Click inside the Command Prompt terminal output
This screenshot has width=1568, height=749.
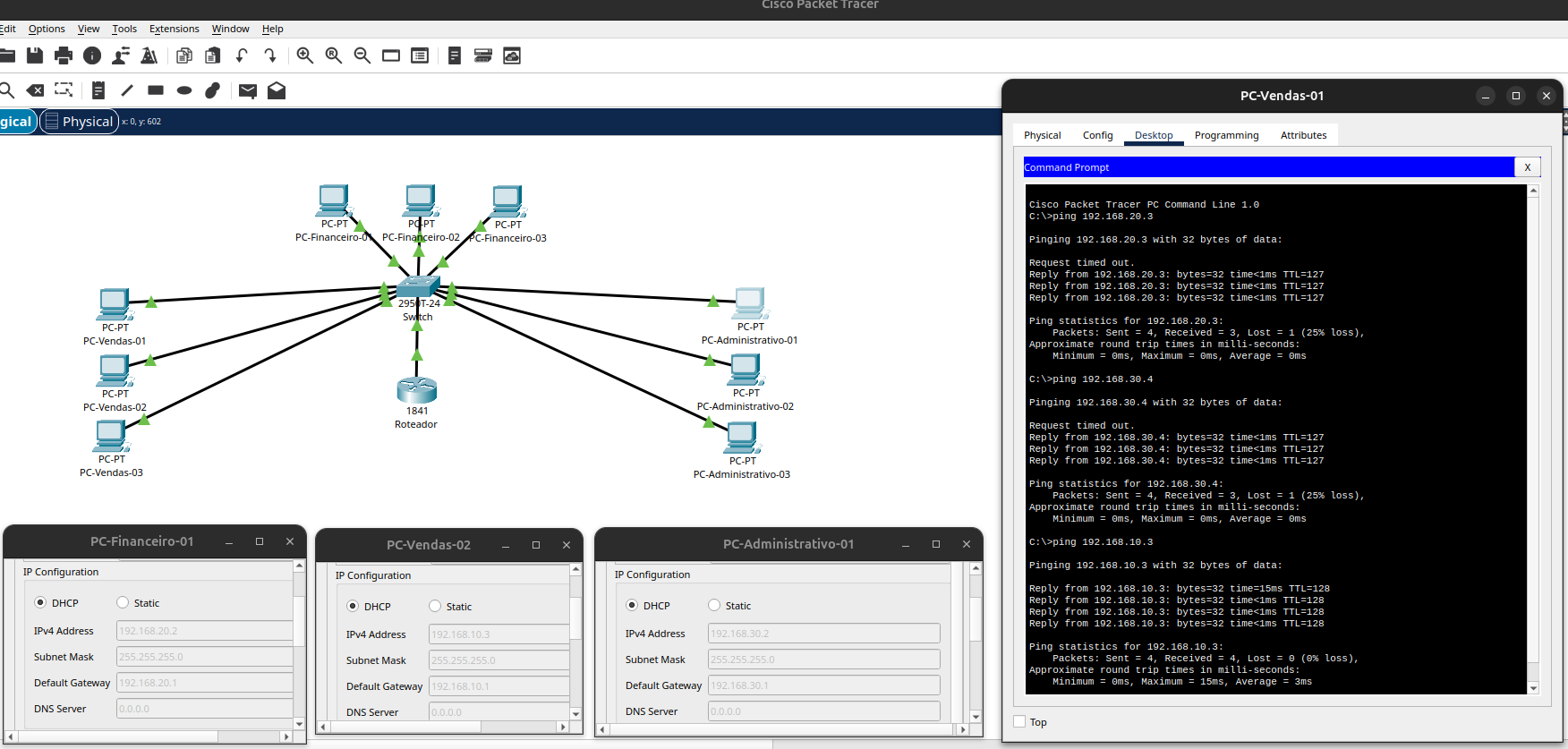1275,438
